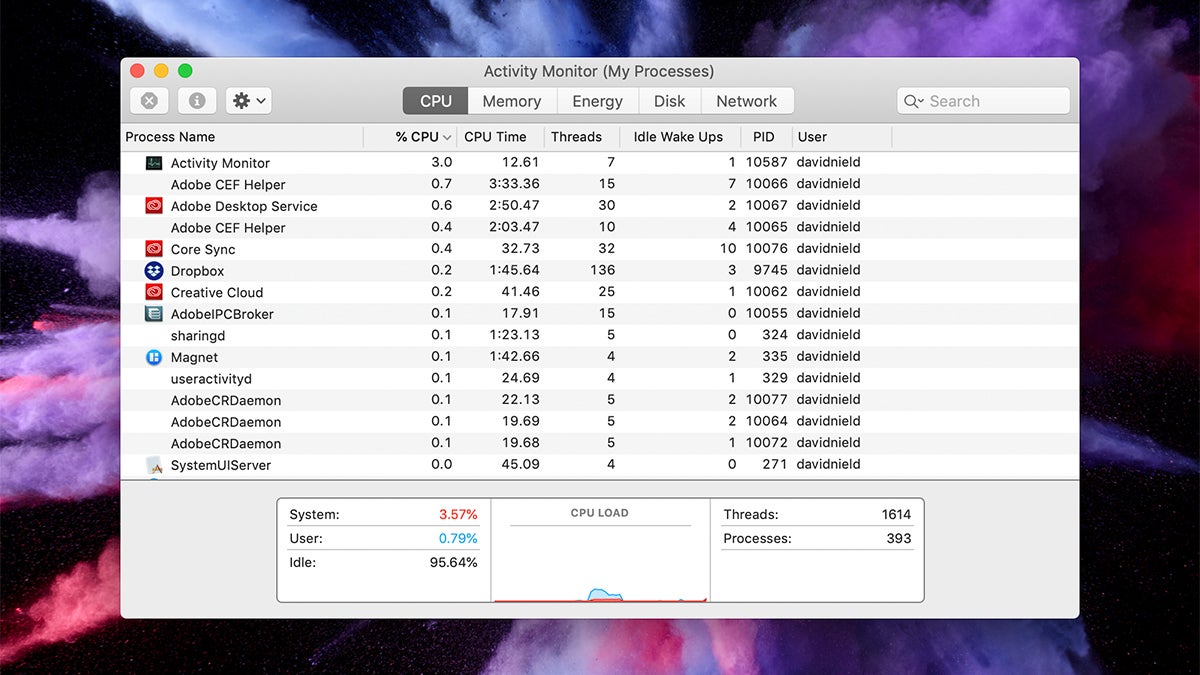Click the Dropbox process icon

152,270
